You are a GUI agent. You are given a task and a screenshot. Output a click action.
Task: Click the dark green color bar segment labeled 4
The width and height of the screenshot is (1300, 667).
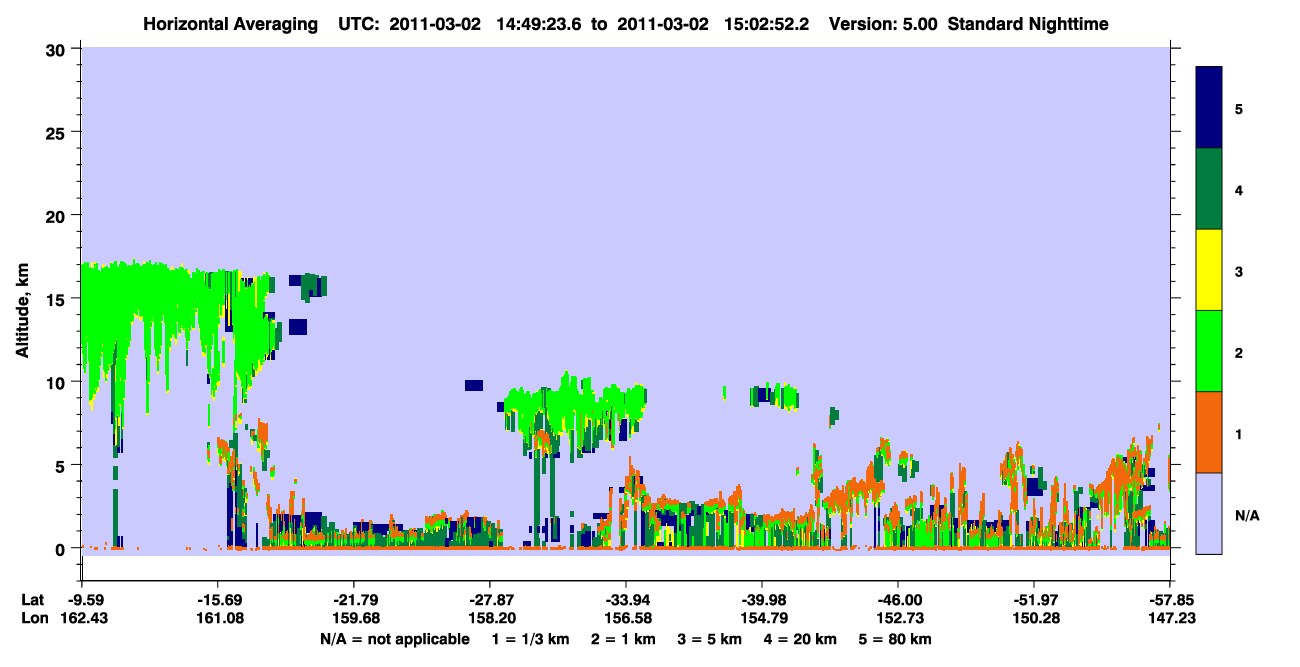1209,189
